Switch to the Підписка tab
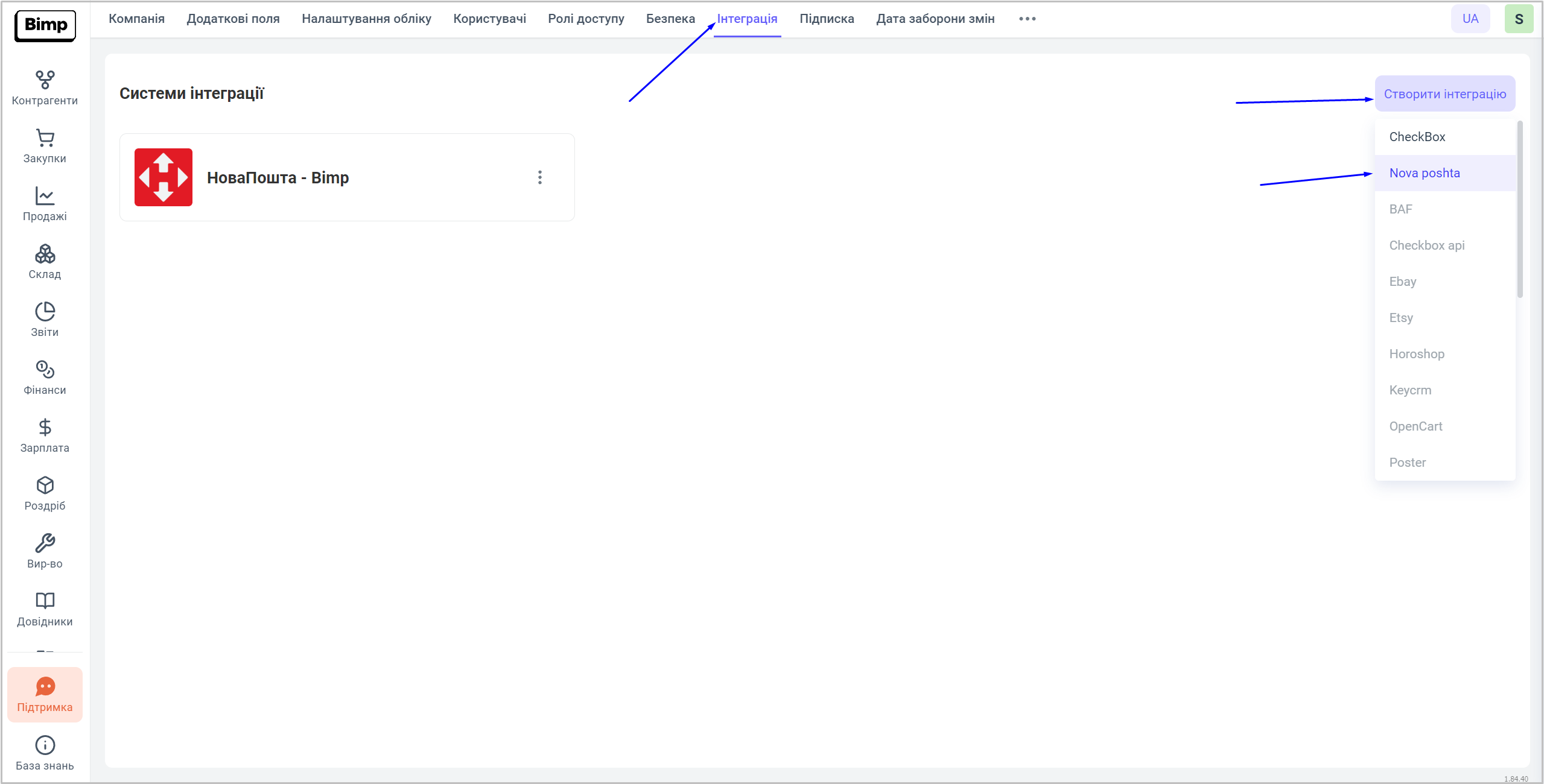The width and height of the screenshot is (1544, 784). tap(826, 19)
